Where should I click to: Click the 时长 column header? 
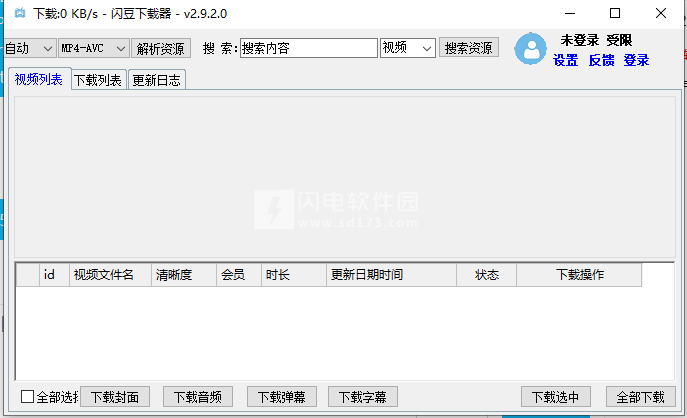294,275
